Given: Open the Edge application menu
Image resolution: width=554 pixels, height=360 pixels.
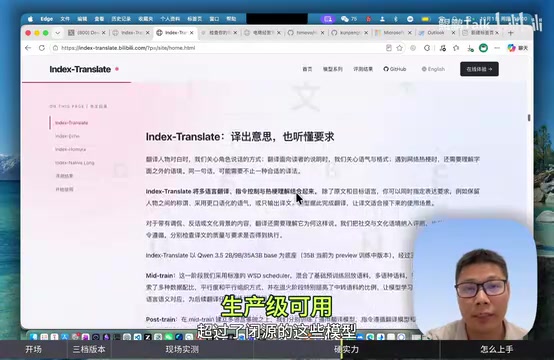Looking at the screenshot, I should (x=46, y=19).
